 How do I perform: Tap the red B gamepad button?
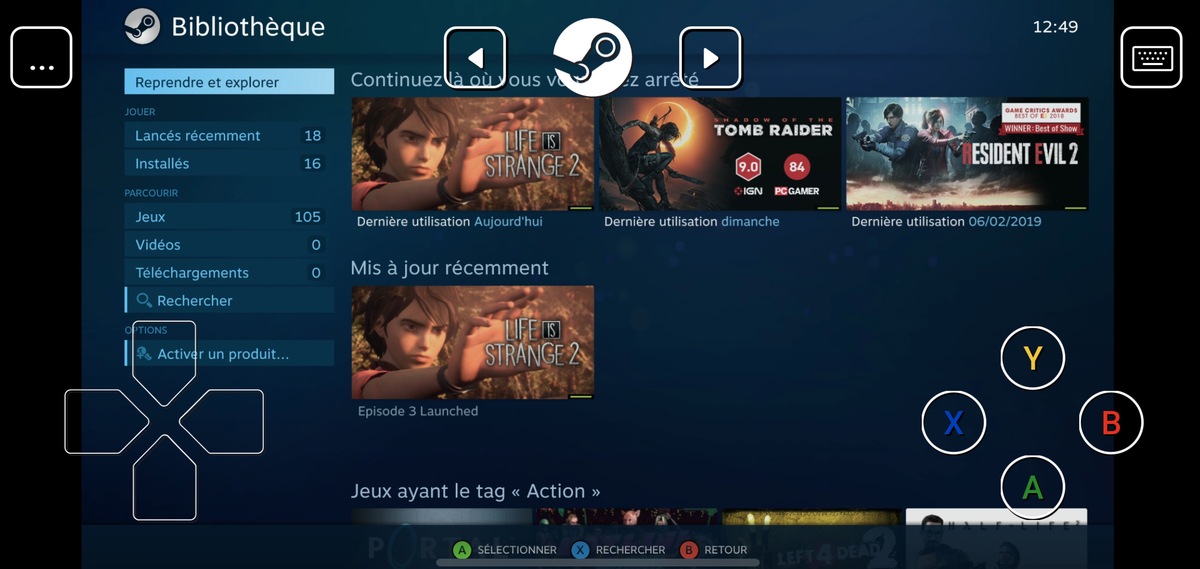[1111, 422]
